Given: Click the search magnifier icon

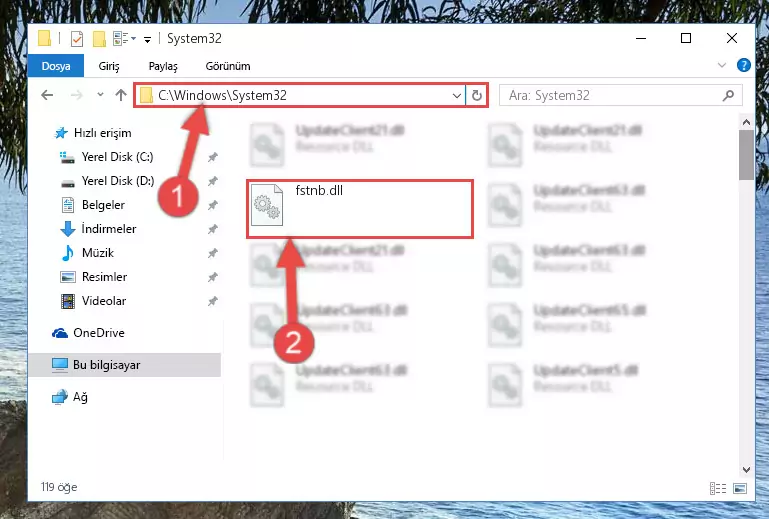Looking at the screenshot, I should pyautogui.click(x=729, y=95).
